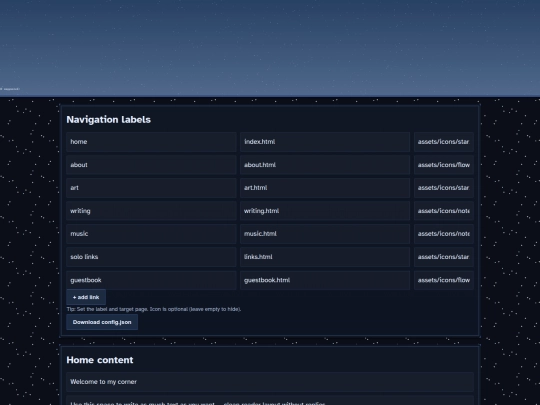Edit the about.html target page field

tap(325, 165)
